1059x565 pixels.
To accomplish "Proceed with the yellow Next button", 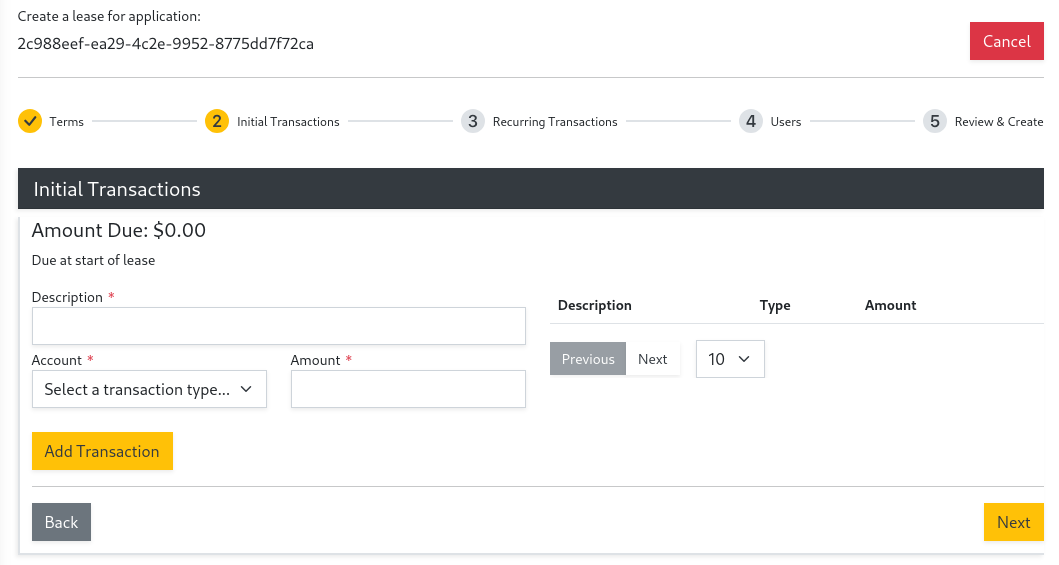I will click(1013, 522).
